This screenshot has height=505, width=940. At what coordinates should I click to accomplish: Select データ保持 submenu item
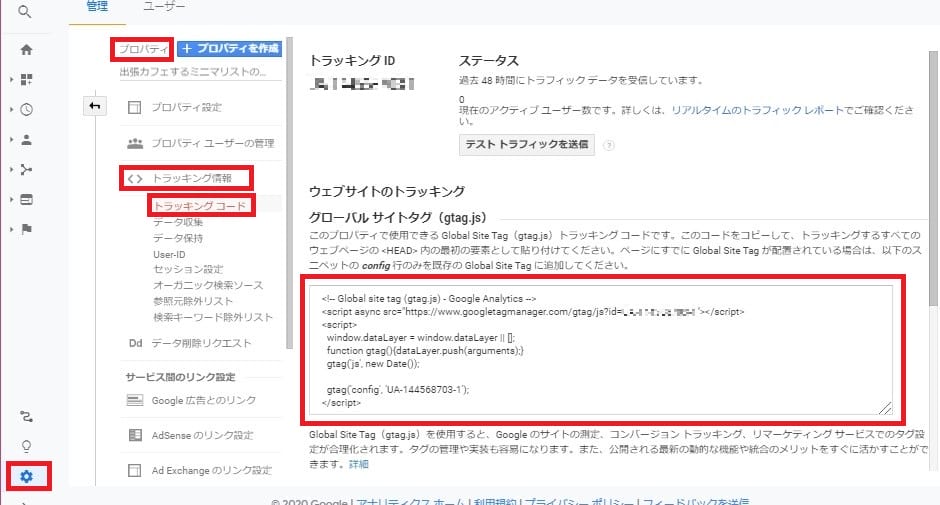178,238
